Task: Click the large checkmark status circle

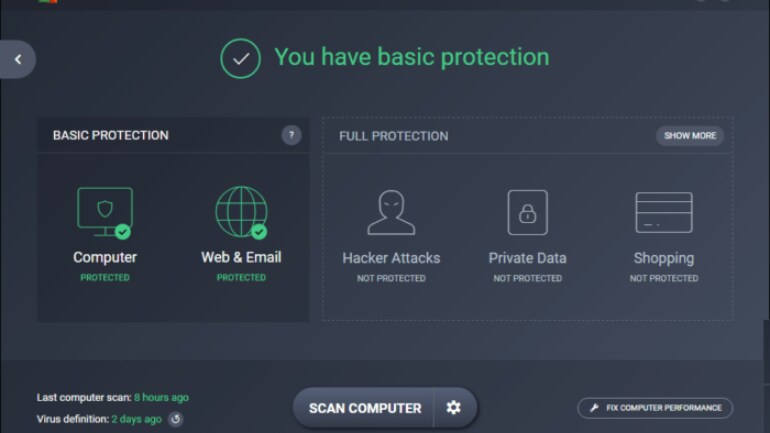Action: (240, 58)
